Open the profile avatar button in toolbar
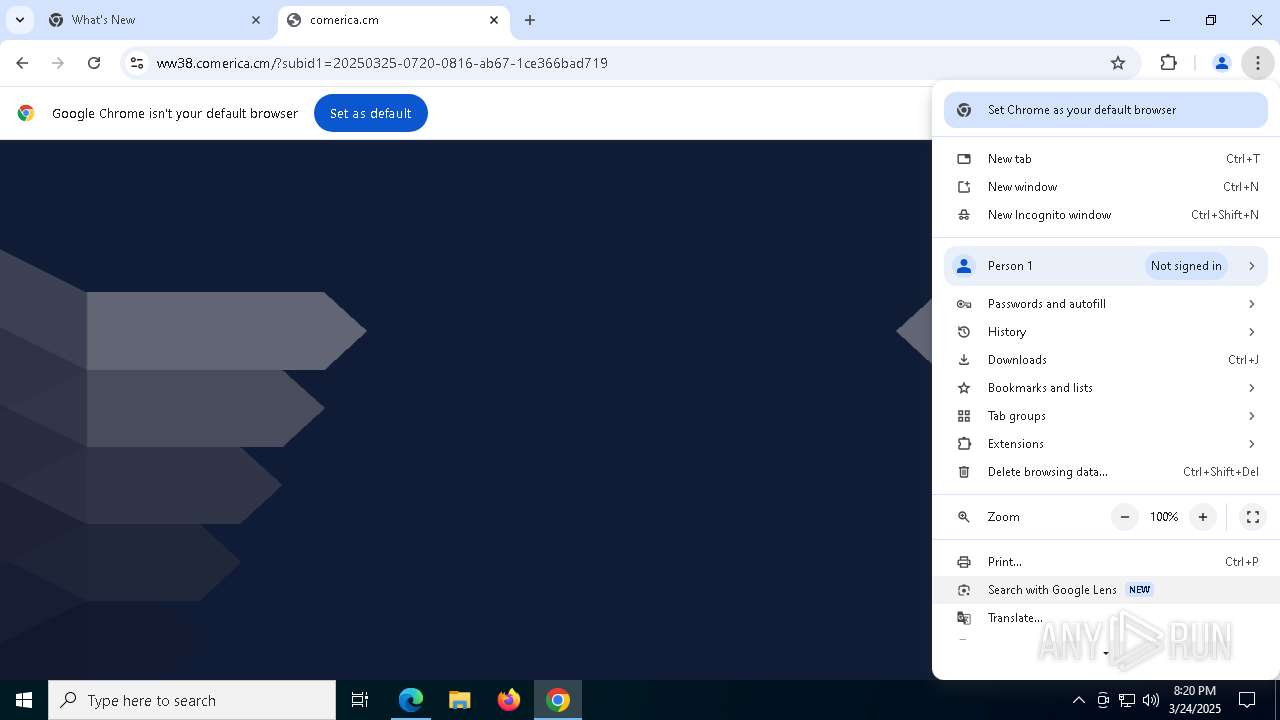 tap(1221, 63)
